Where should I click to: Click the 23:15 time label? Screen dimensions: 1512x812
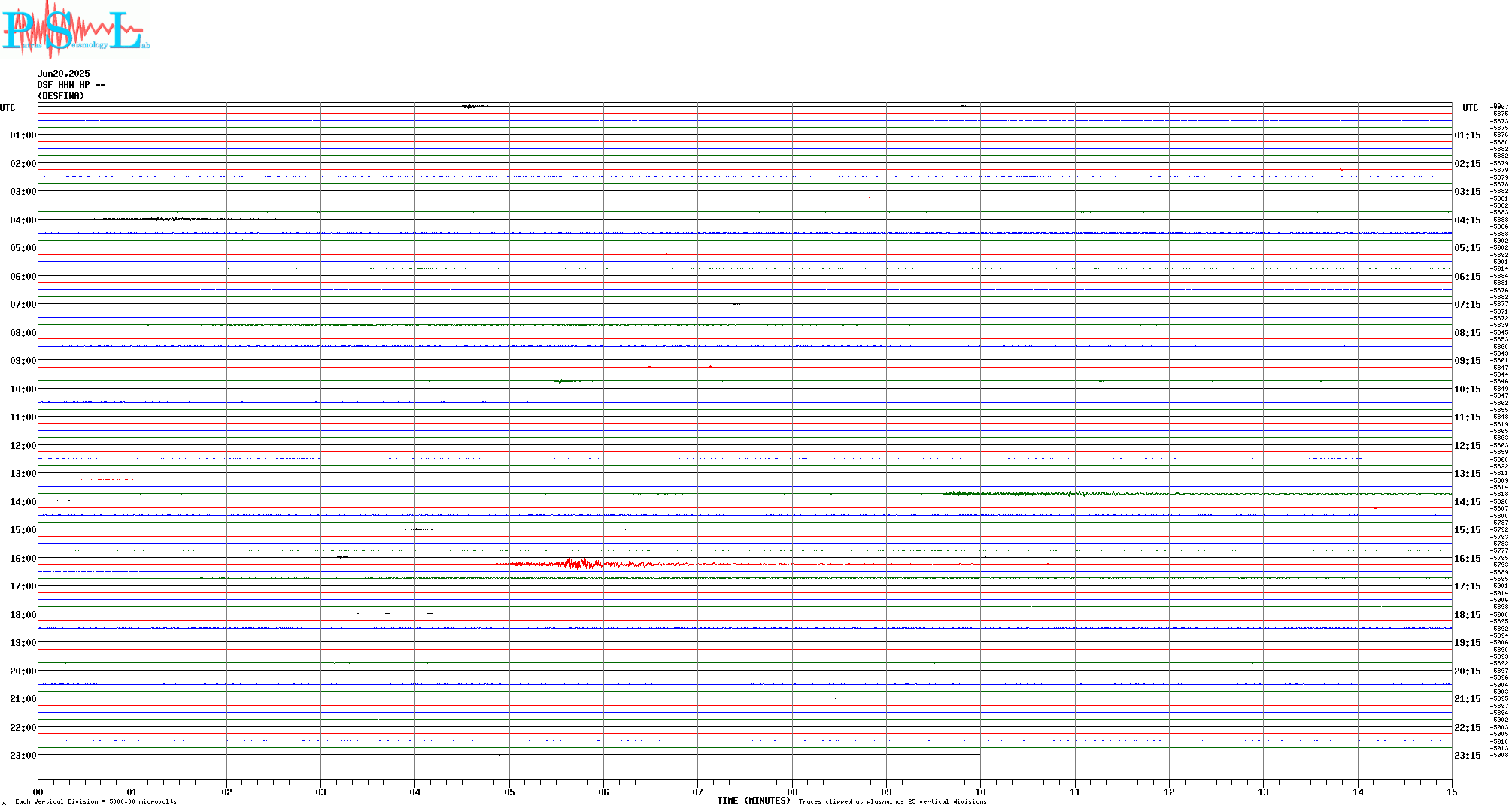[x=1468, y=756]
